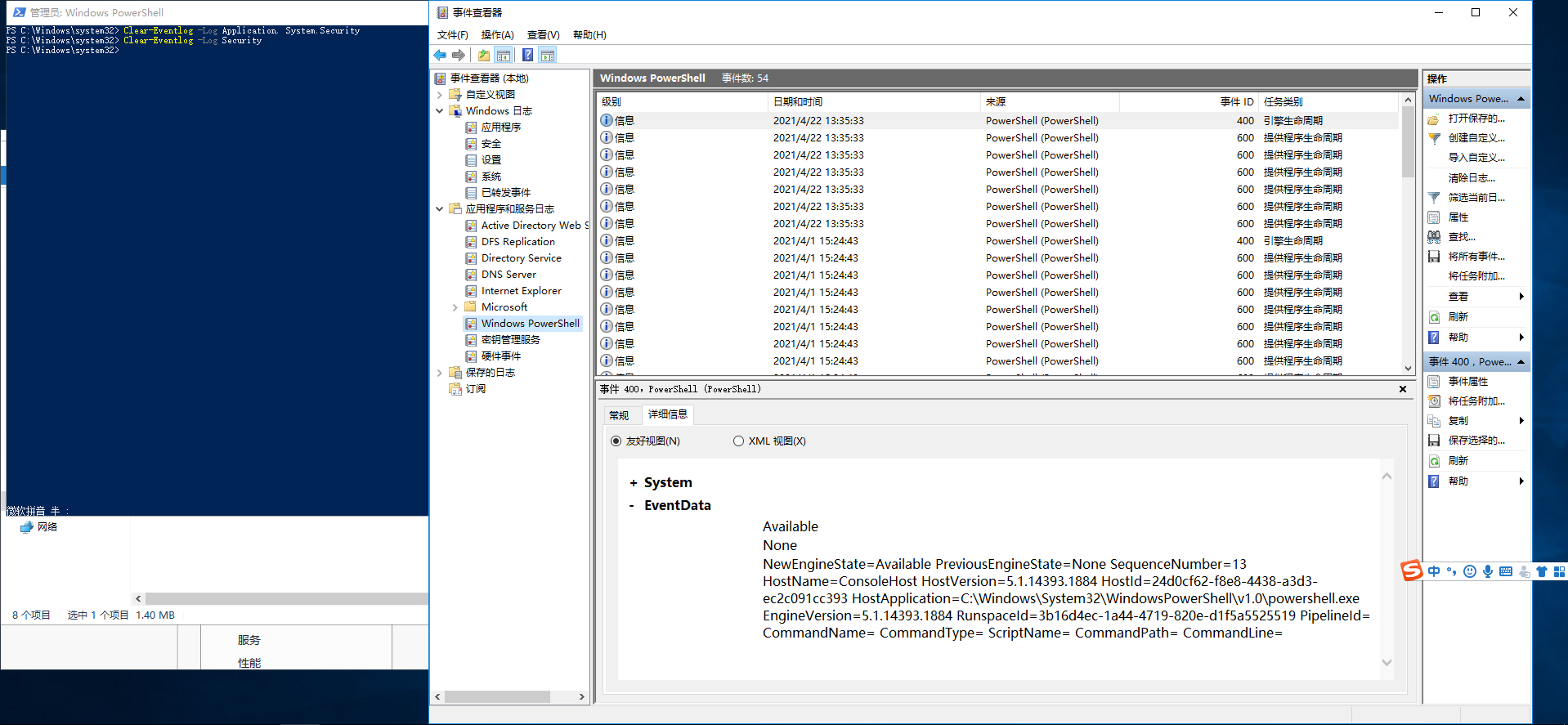This screenshot has width=1568, height=725.
Task: Sort events by the 日期和时间 column header
Action: pos(874,102)
